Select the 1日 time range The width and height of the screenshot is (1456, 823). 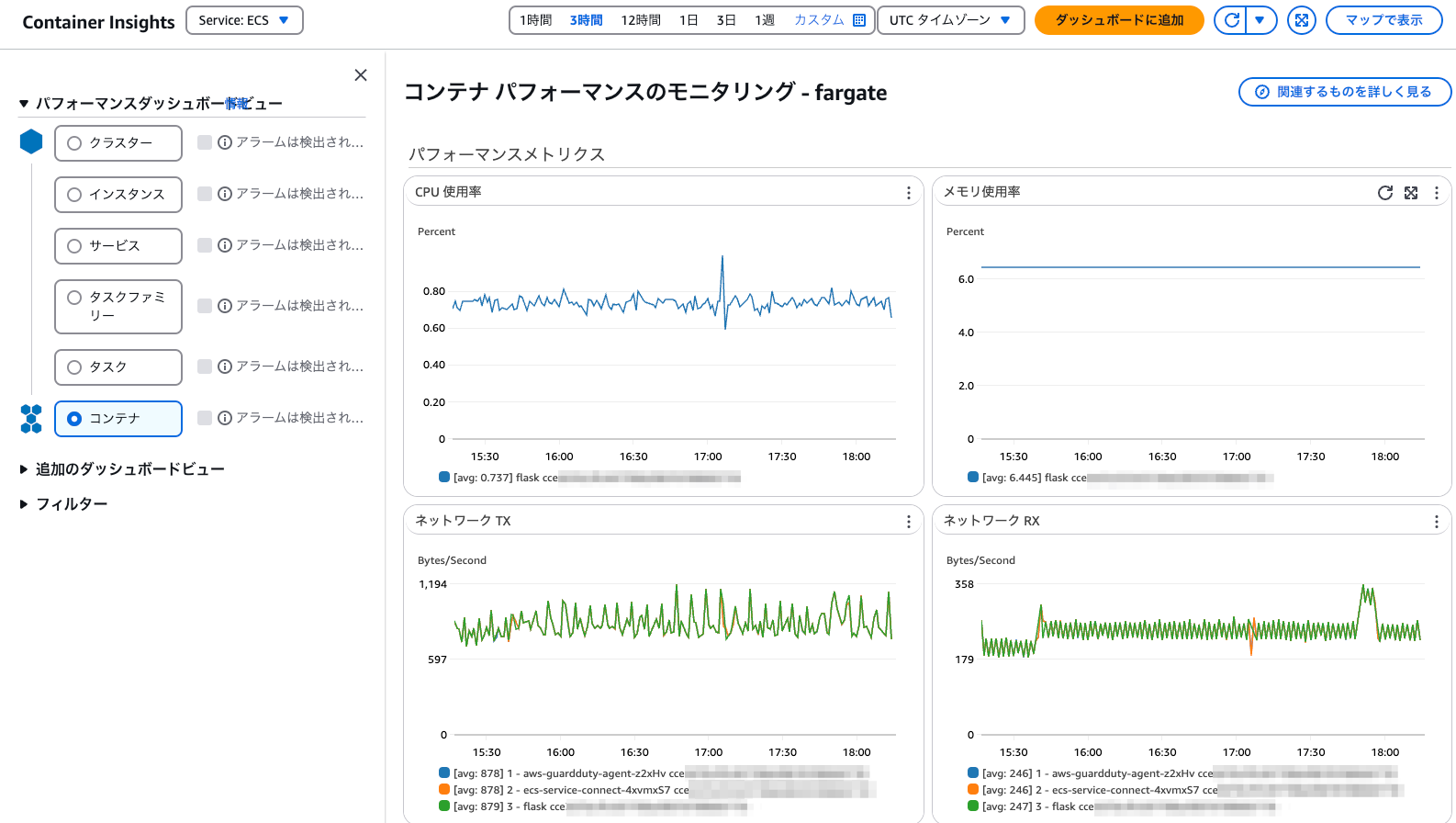coord(689,20)
